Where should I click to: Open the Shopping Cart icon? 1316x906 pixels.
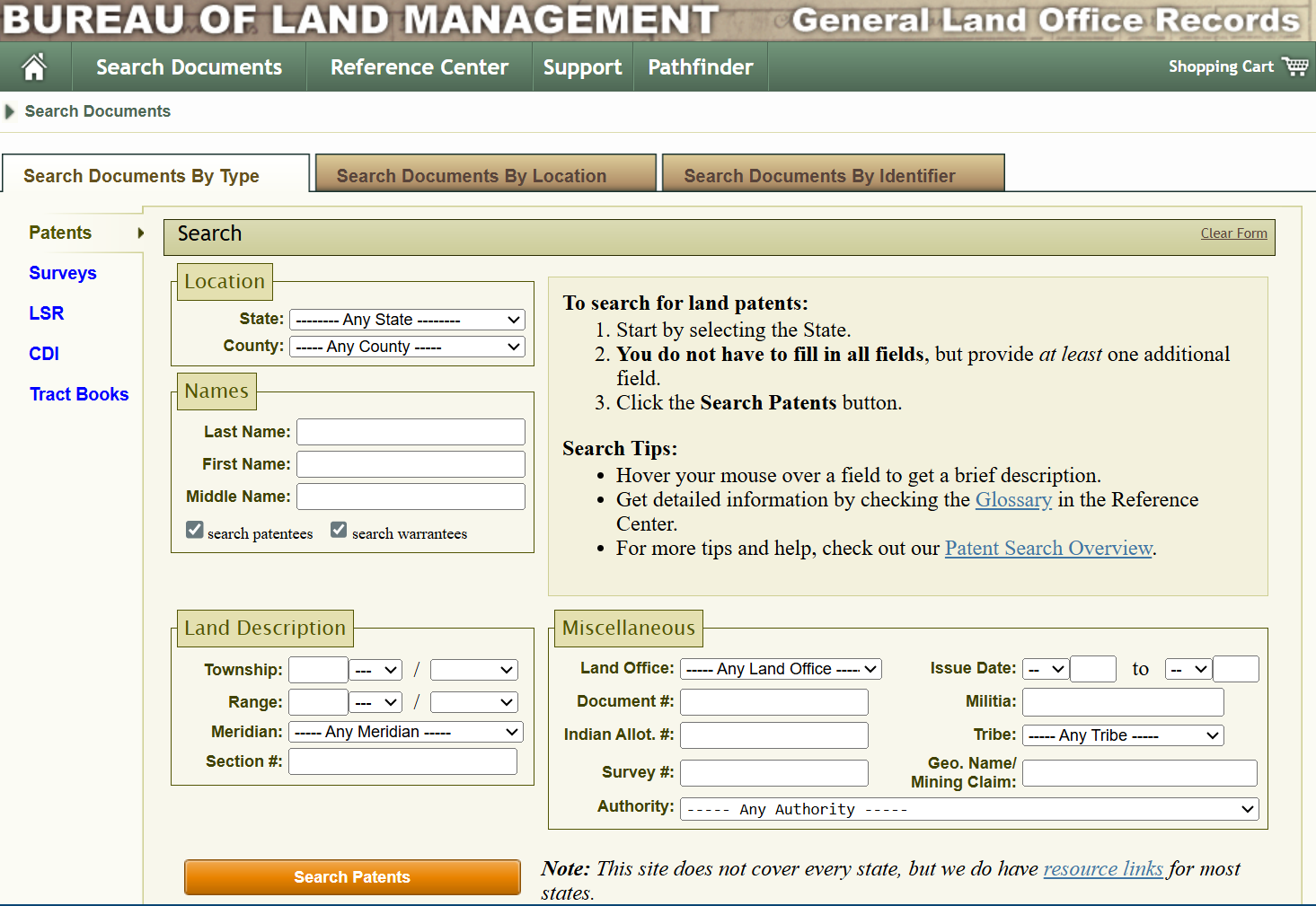point(1295,66)
